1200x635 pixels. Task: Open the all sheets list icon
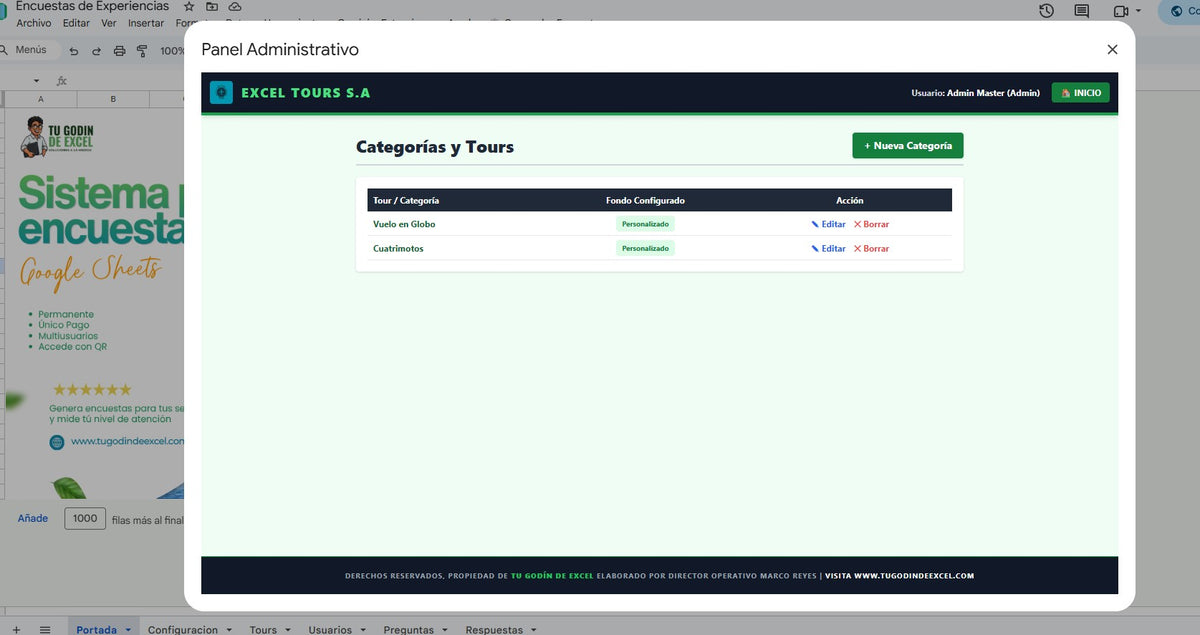[x=45, y=629]
